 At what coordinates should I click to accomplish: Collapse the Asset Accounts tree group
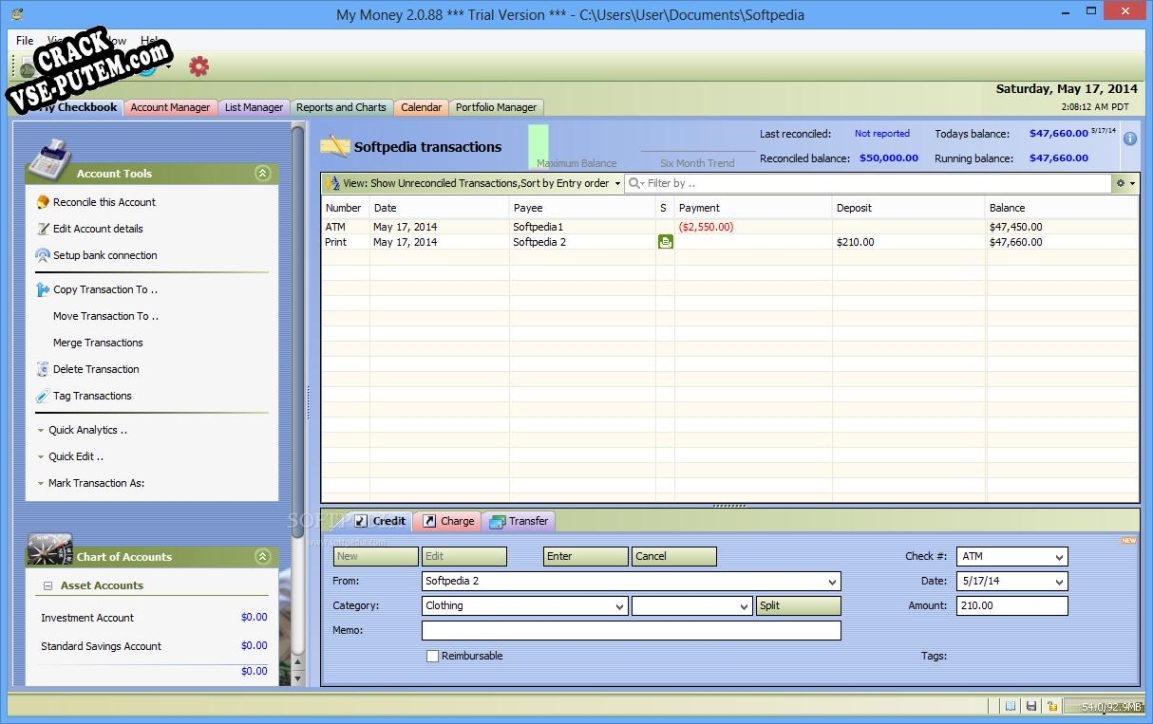(48, 586)
